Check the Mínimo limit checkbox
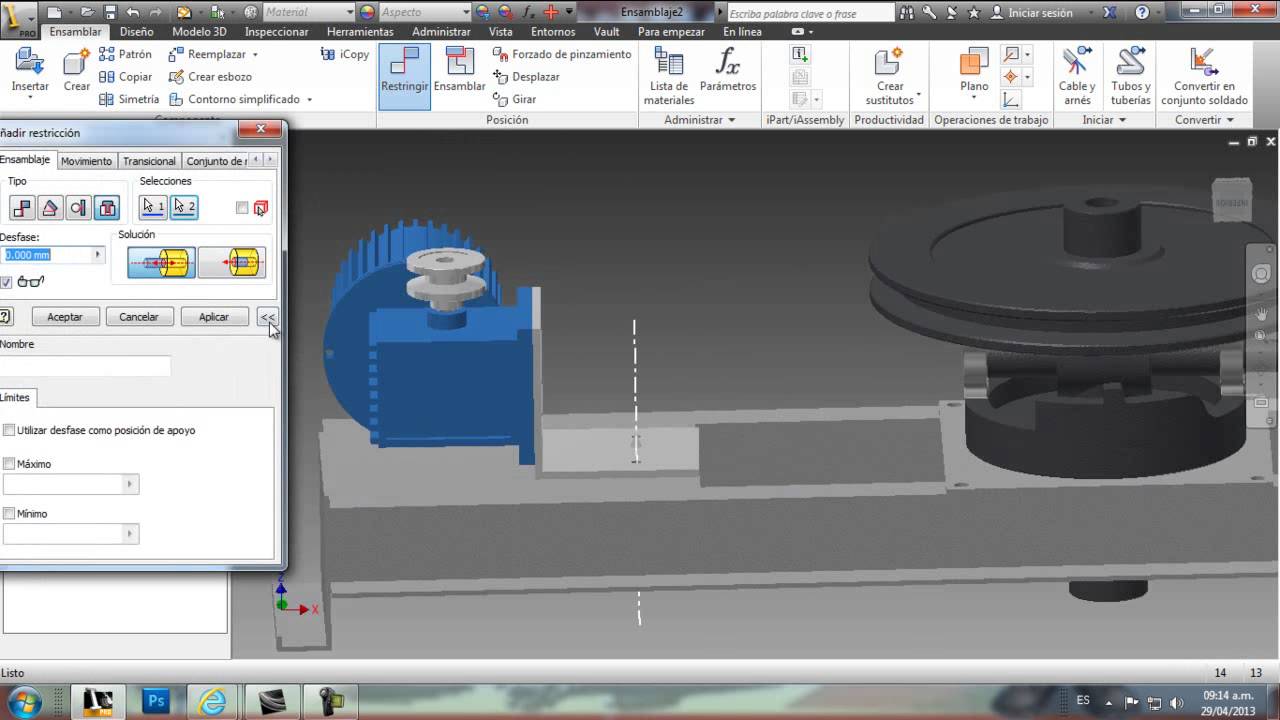 pyautogui.click(x=9, y=514)
